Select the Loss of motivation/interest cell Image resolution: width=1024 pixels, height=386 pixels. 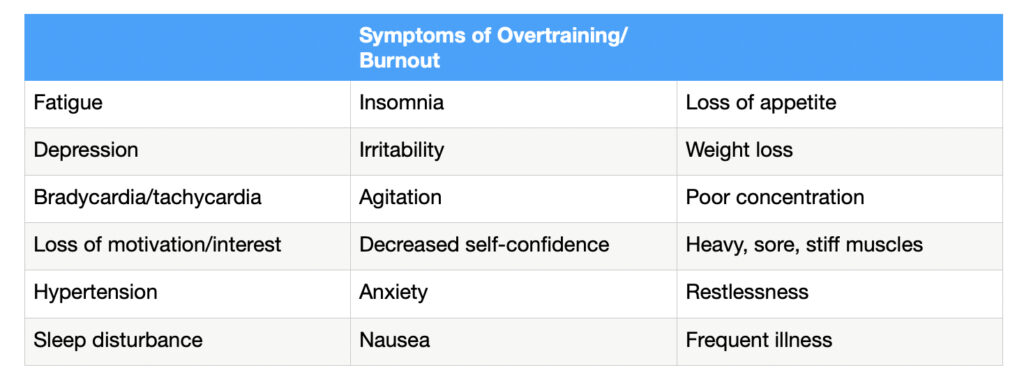[x=187, y=246]
